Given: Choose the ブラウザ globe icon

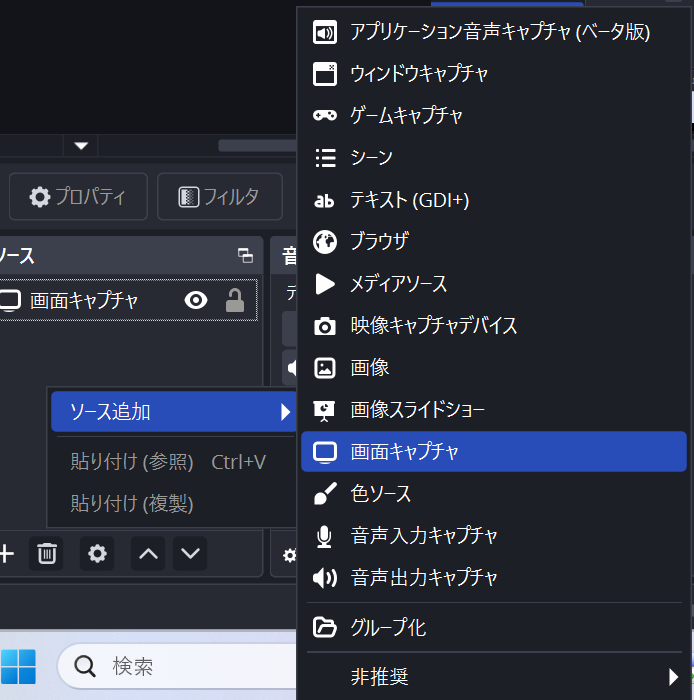Looking at the screenshot, I should tap(325, 242).
